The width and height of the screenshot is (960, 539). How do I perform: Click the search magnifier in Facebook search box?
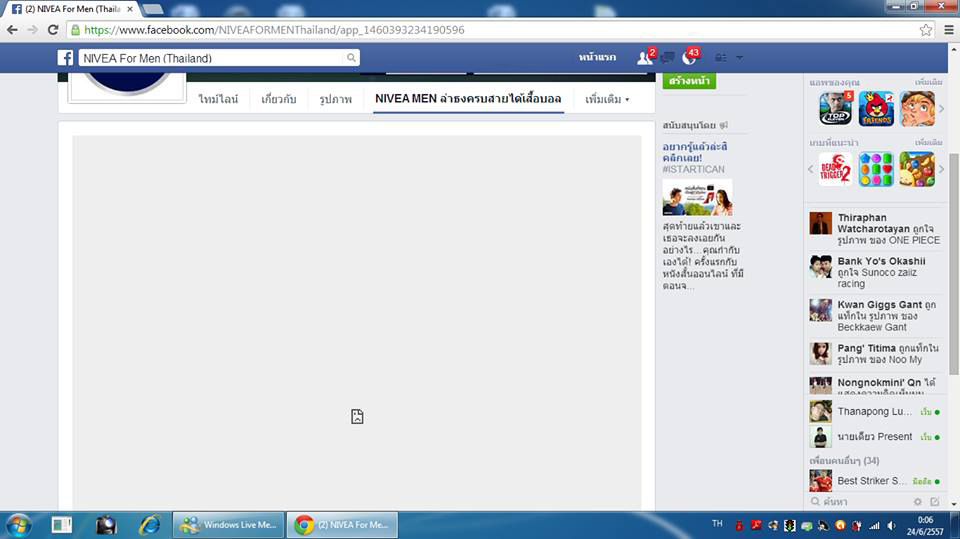(x=351, y=58)
